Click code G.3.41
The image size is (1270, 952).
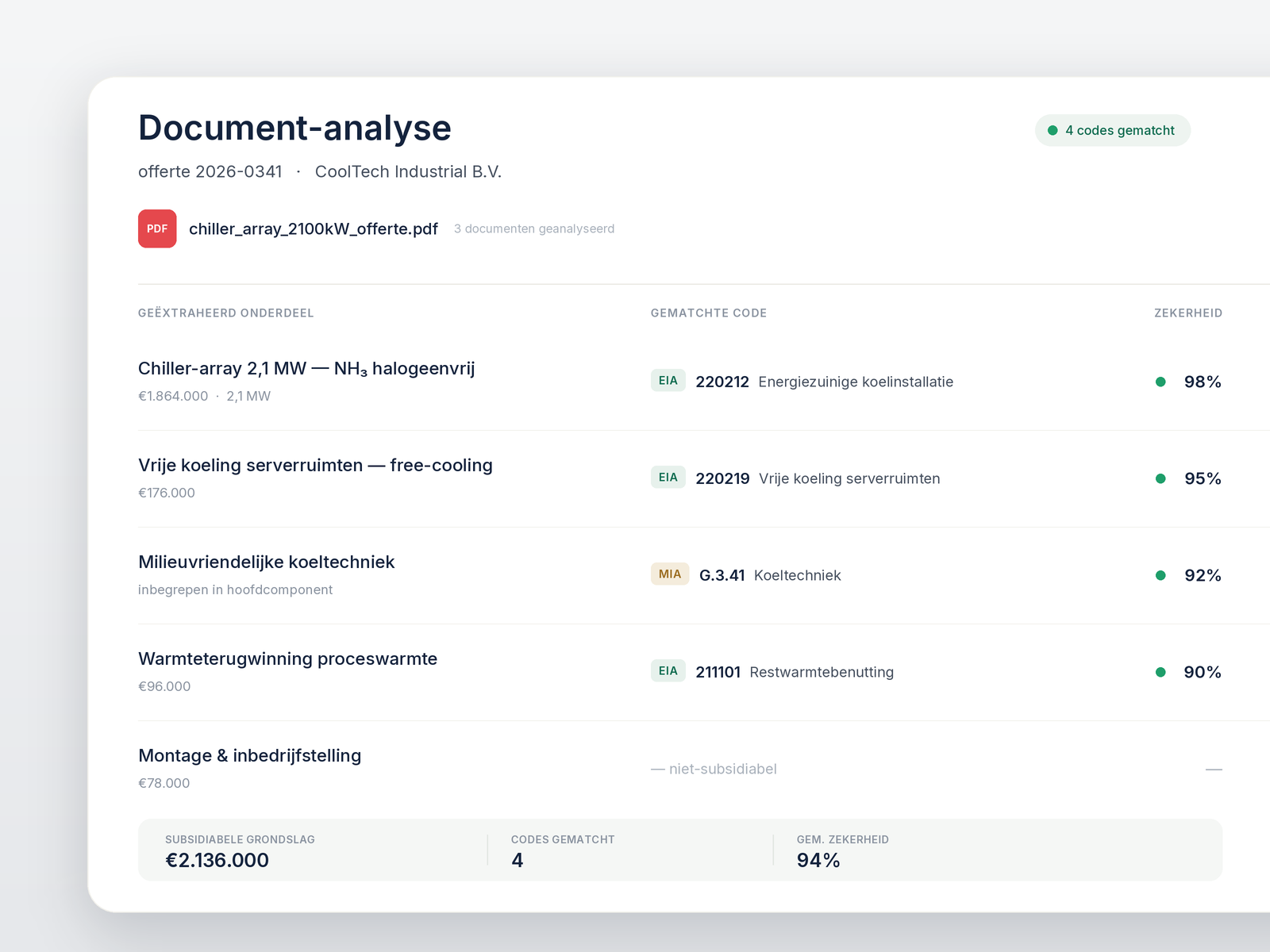[x=722, y=575]
